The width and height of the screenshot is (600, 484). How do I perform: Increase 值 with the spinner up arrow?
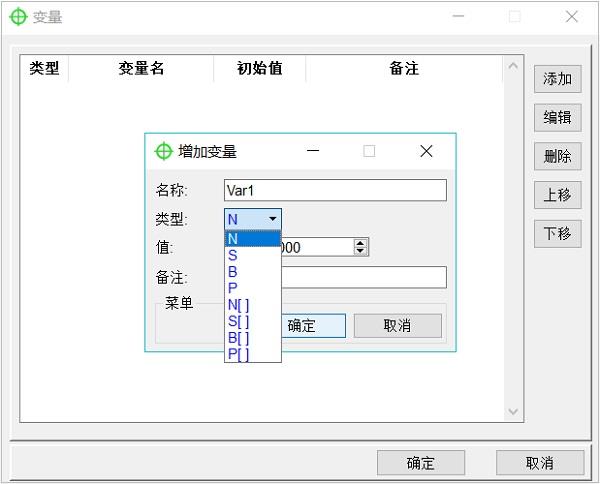[x=361, y=242]
